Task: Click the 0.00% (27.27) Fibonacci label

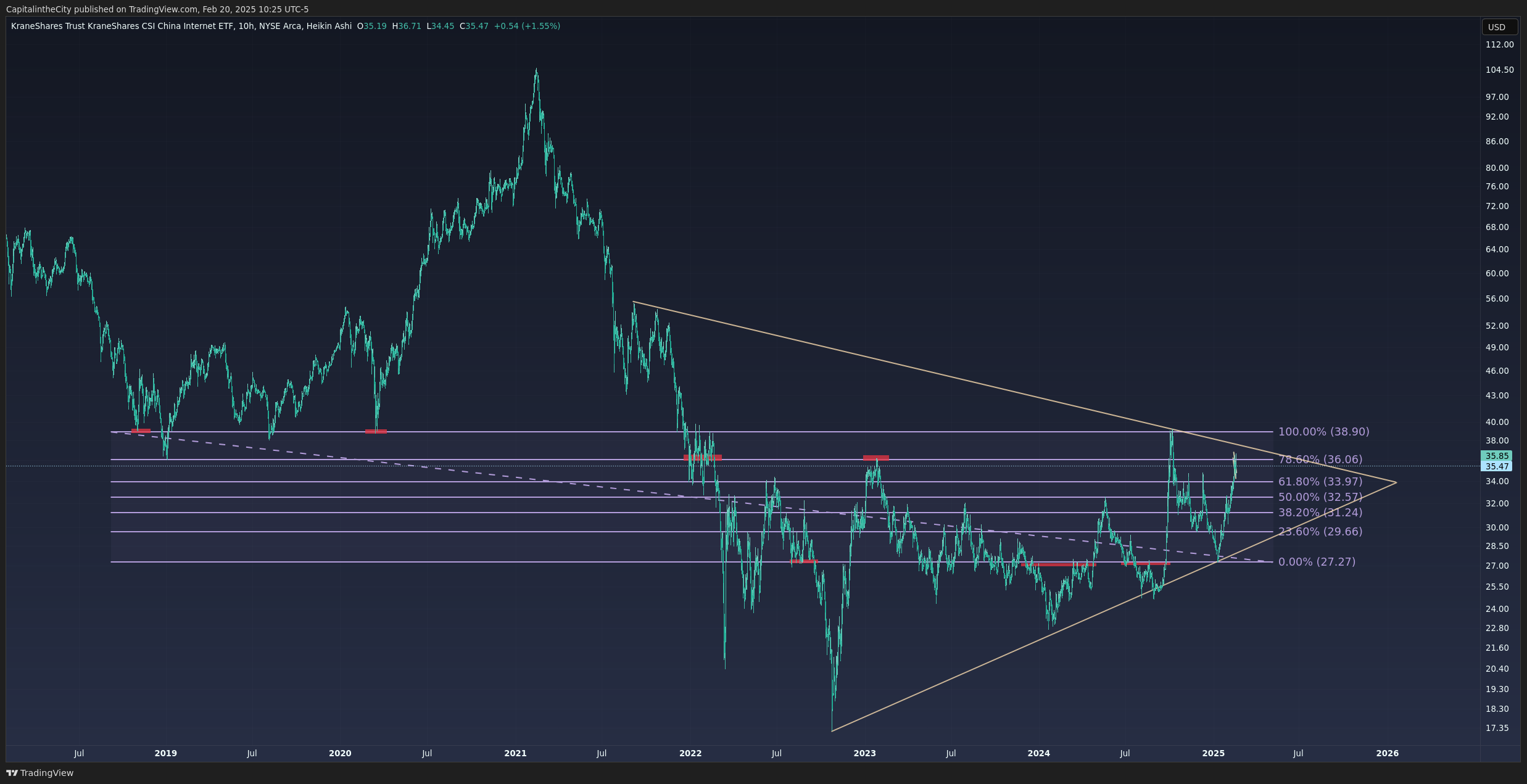Action: (1317, 562)
